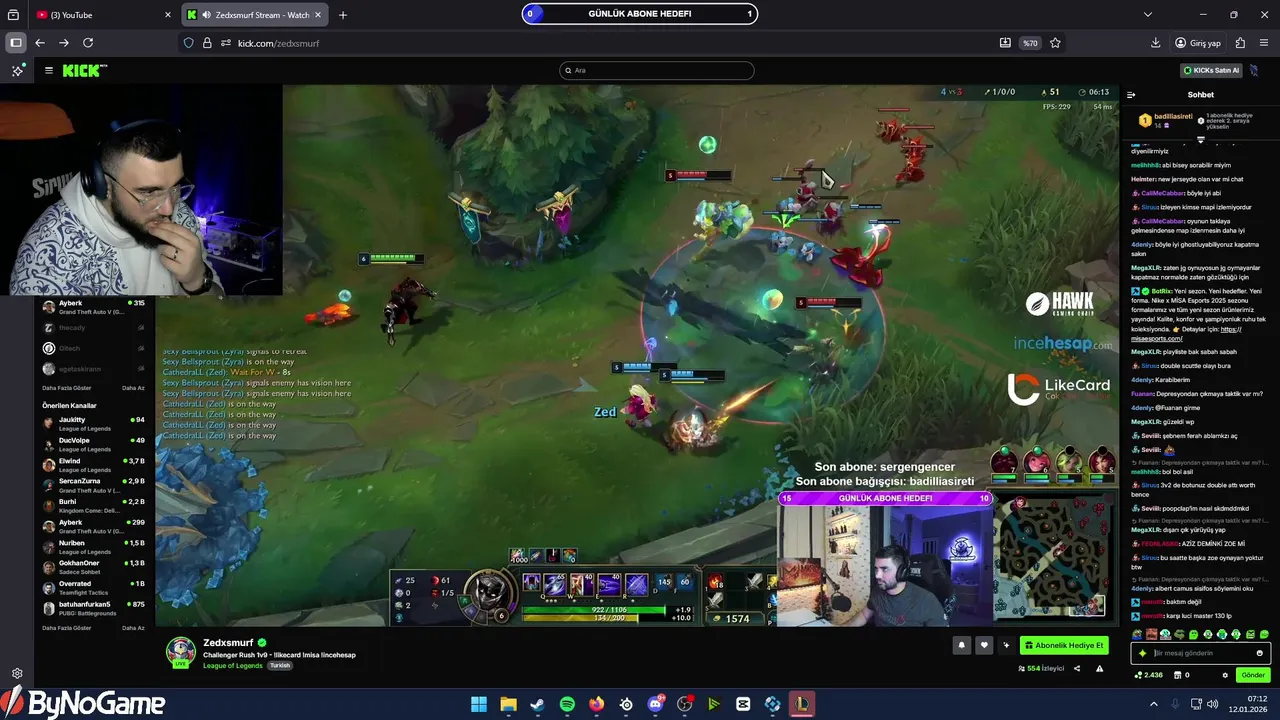1280x720 pixels.
Task: Insert the first Pepe emote from row
Action: [1138, 635]
